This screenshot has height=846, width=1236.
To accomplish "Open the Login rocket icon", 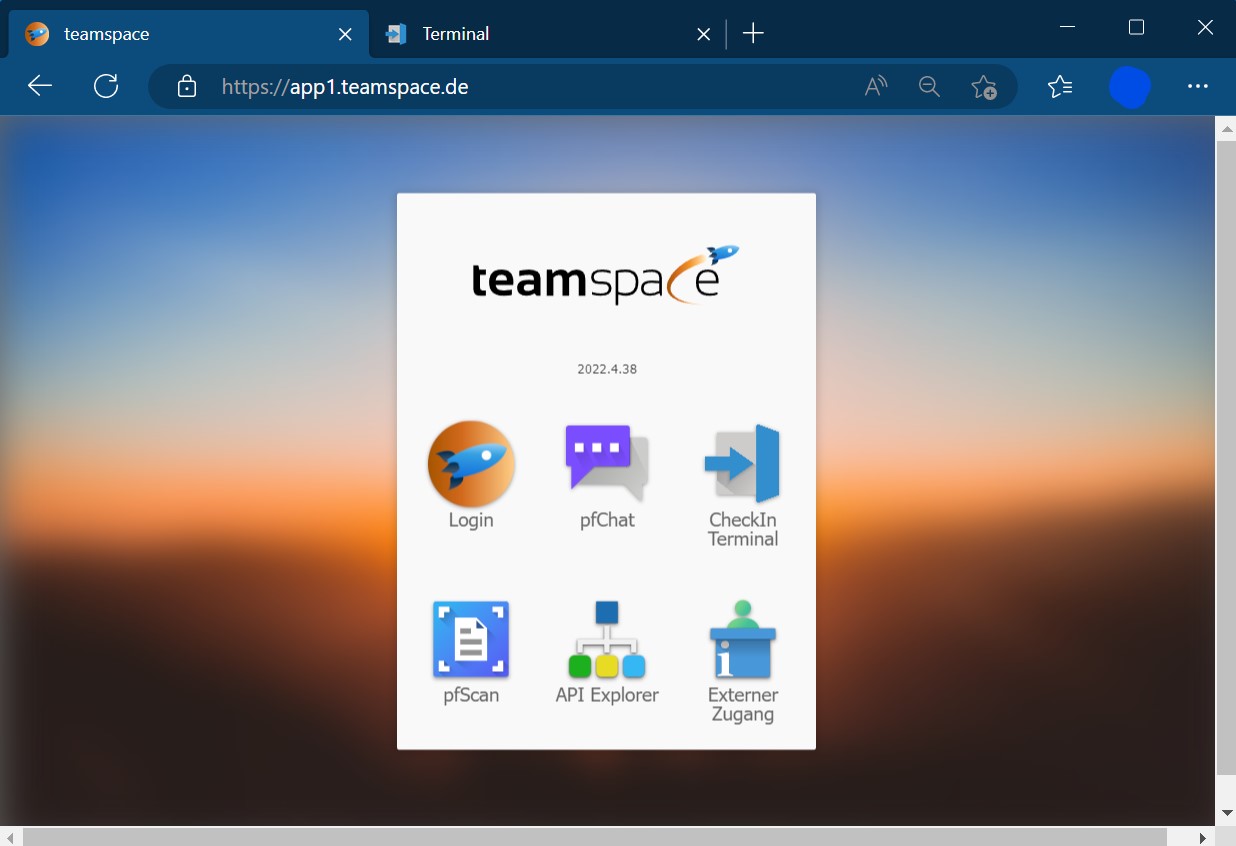I will click(471, 464).
